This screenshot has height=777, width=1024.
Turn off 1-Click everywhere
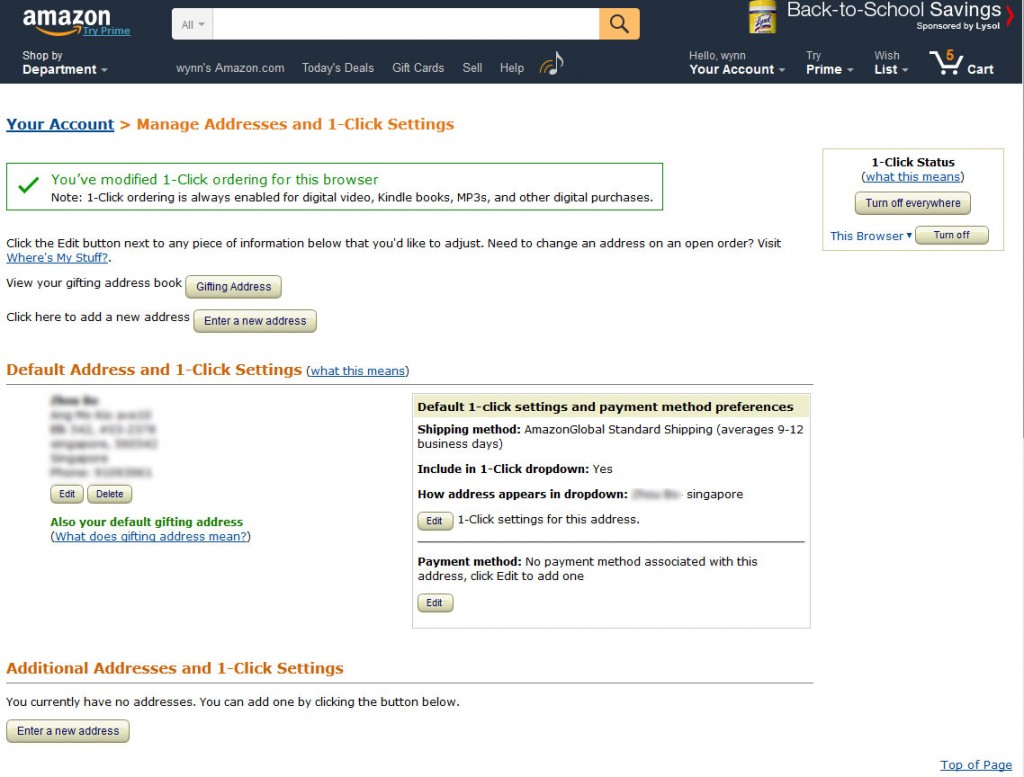913,203
